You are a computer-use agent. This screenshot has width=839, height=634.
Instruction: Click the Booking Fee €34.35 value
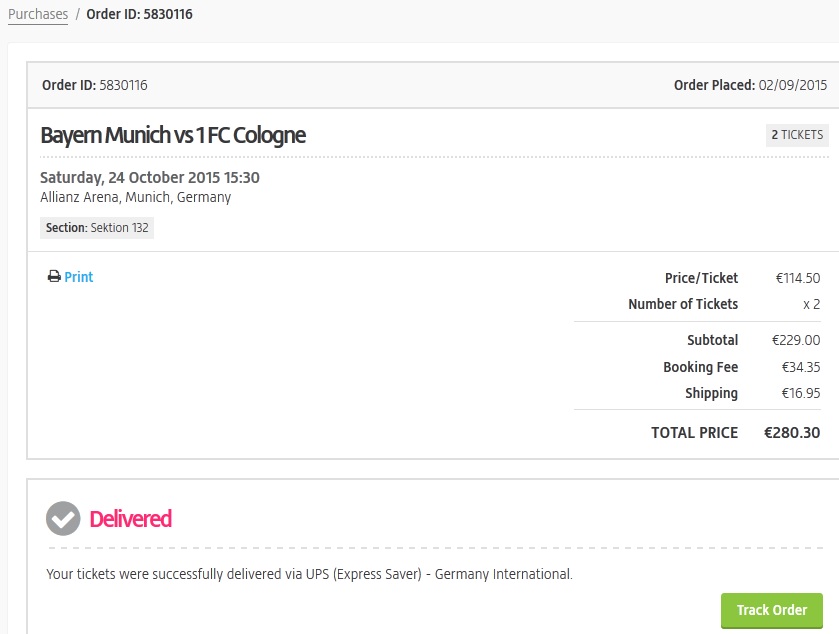pyautogui.click(x=798, y=367)
